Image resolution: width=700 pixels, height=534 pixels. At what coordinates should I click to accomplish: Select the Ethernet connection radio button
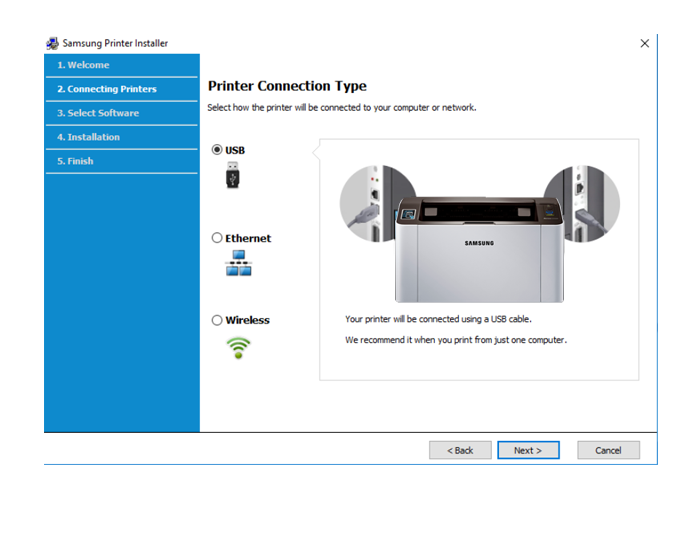click(217, 238)
